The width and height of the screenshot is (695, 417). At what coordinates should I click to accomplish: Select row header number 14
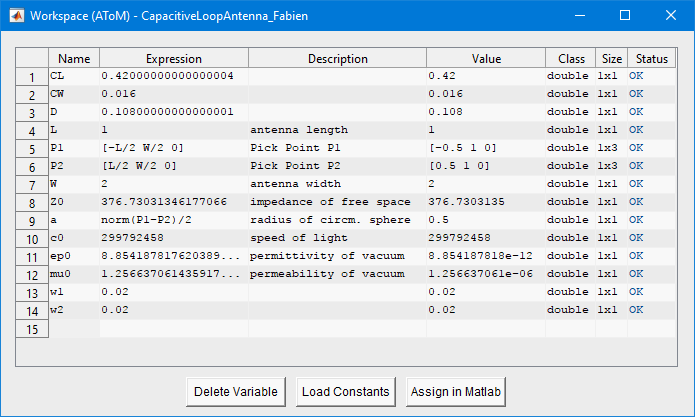click(x=32, y=311)
